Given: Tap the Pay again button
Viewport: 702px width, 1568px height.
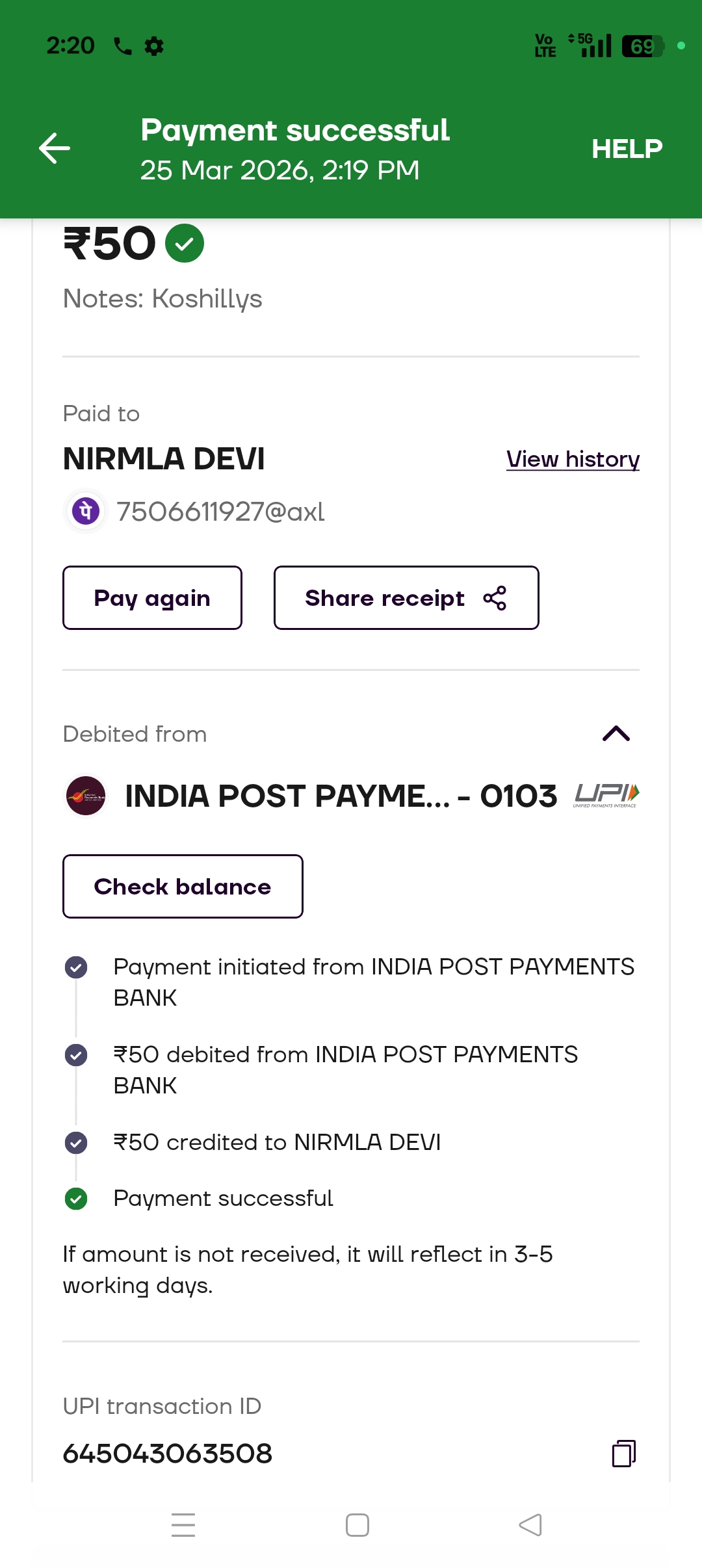Looking at the screenshot, I should click(x=152, y=598).
